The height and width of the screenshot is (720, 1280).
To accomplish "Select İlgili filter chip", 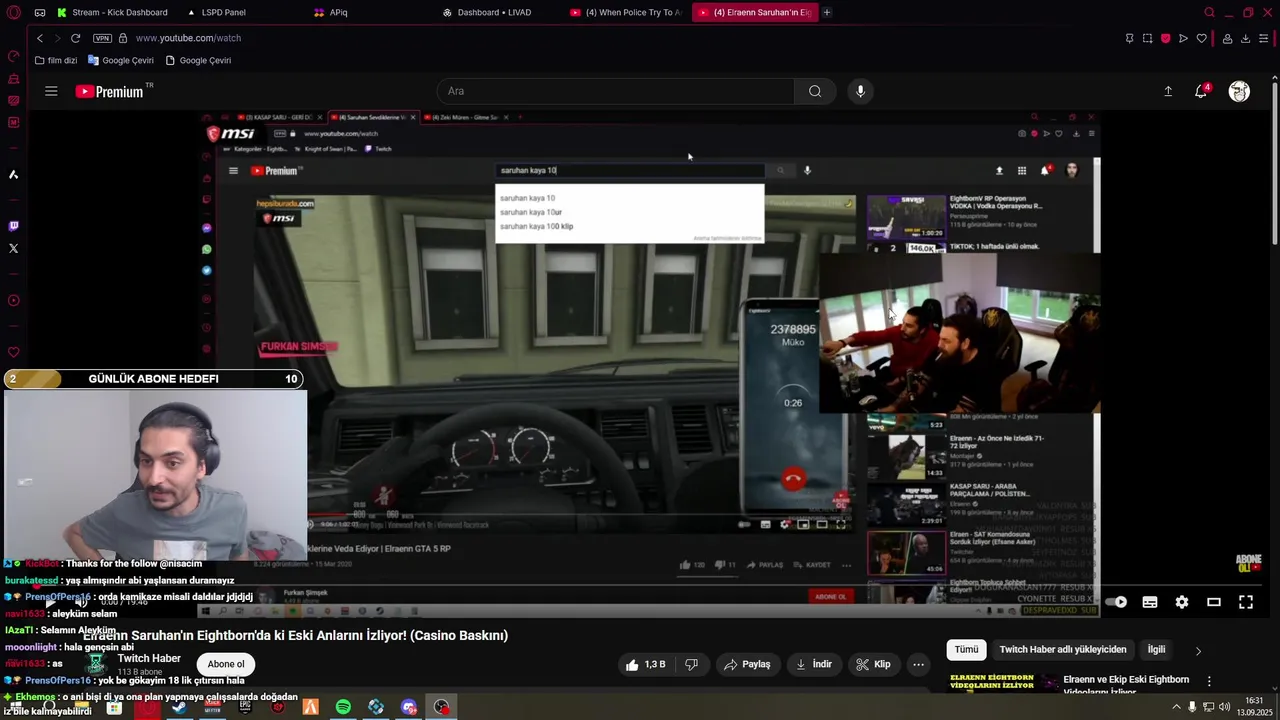I will point(1156,649).
